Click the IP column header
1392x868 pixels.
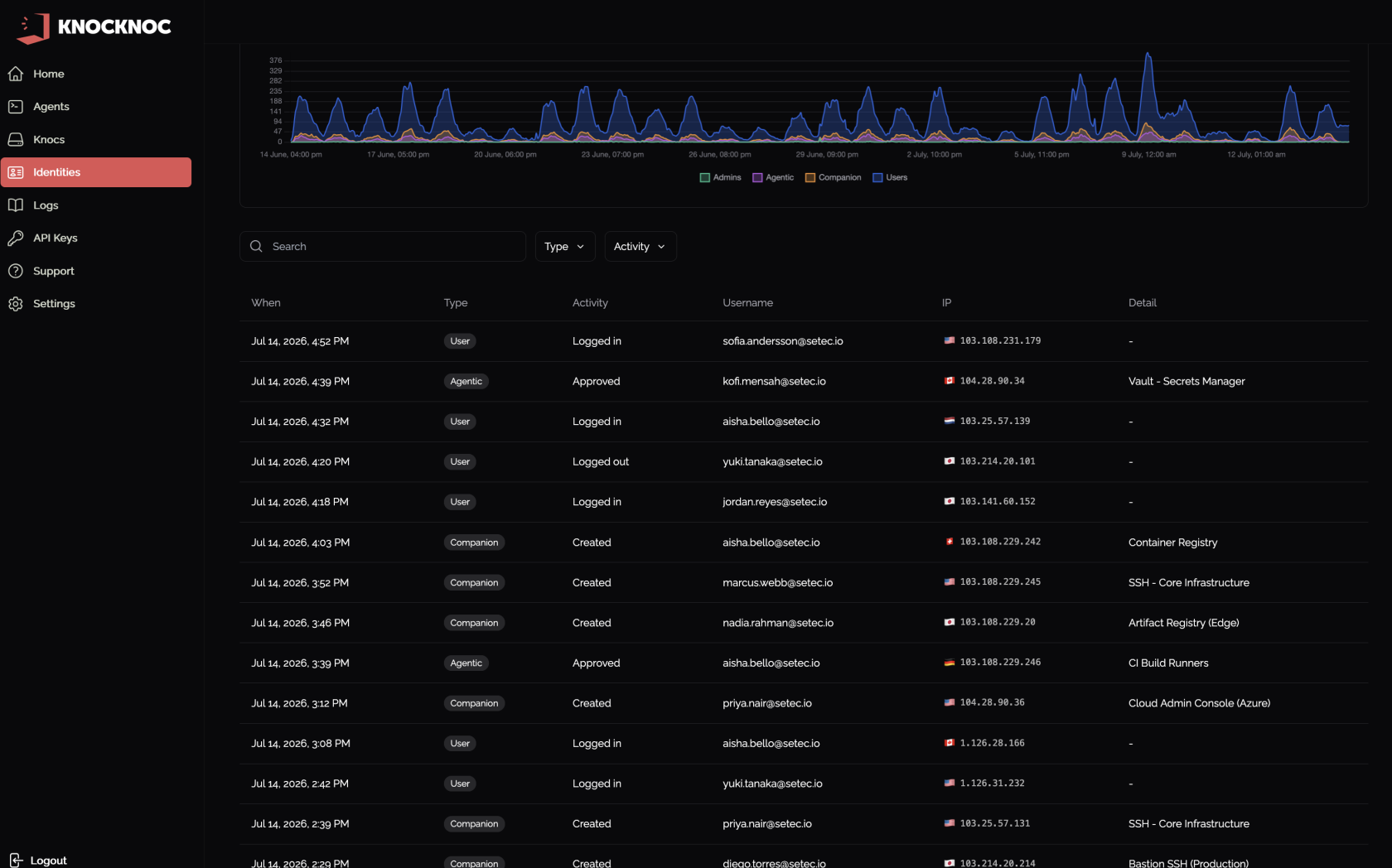[x=946, y=302]
